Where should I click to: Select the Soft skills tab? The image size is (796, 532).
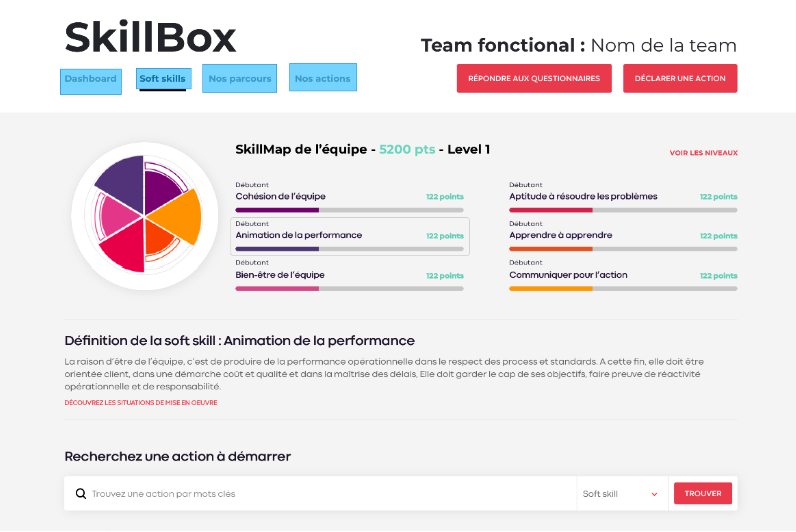pos(162,79)
